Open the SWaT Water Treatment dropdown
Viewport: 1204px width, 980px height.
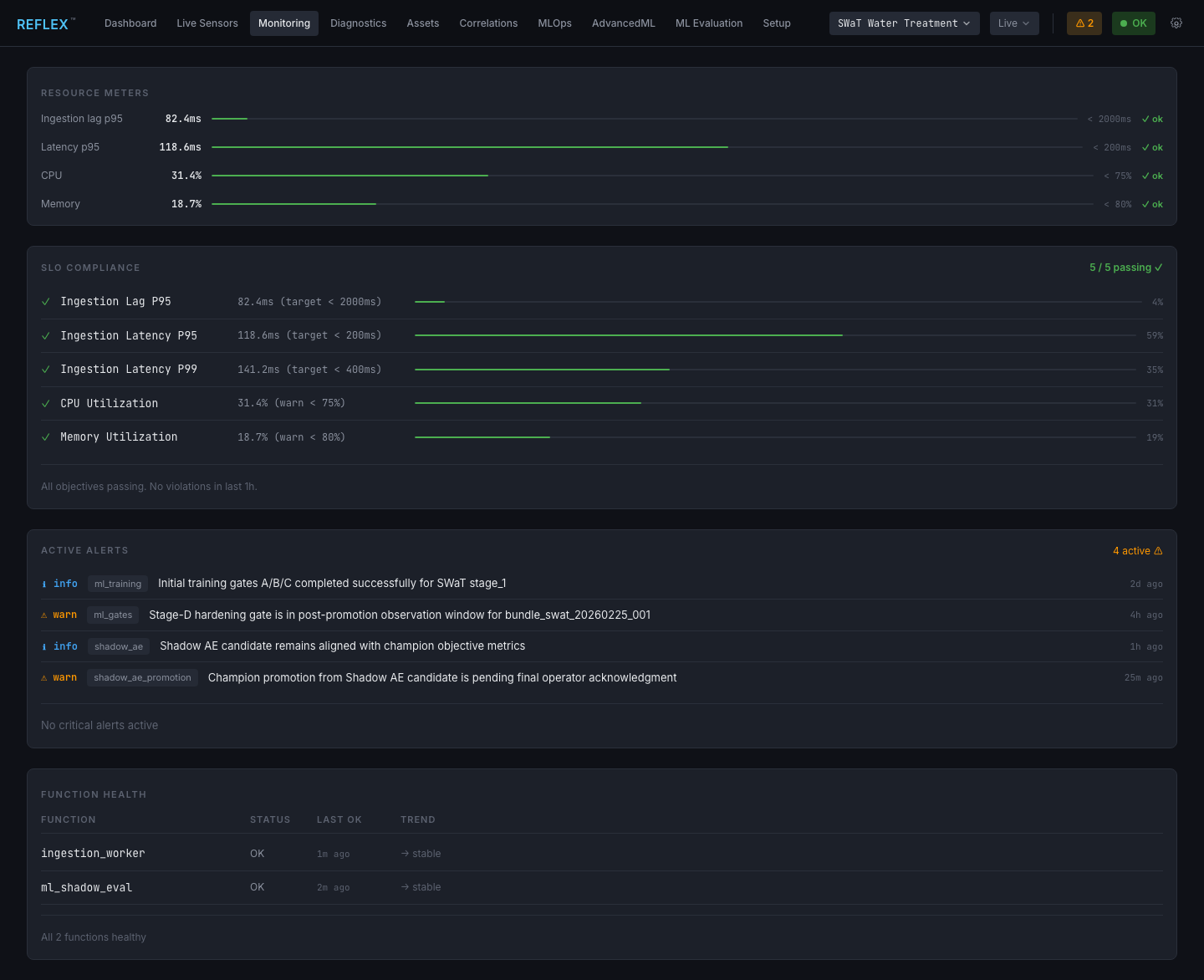pyautogui.click(x=904, y=23)
